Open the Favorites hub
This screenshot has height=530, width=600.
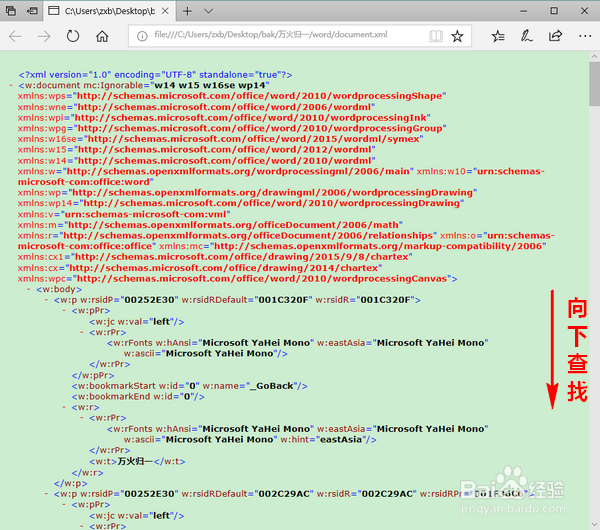click(x=498, y=36)
